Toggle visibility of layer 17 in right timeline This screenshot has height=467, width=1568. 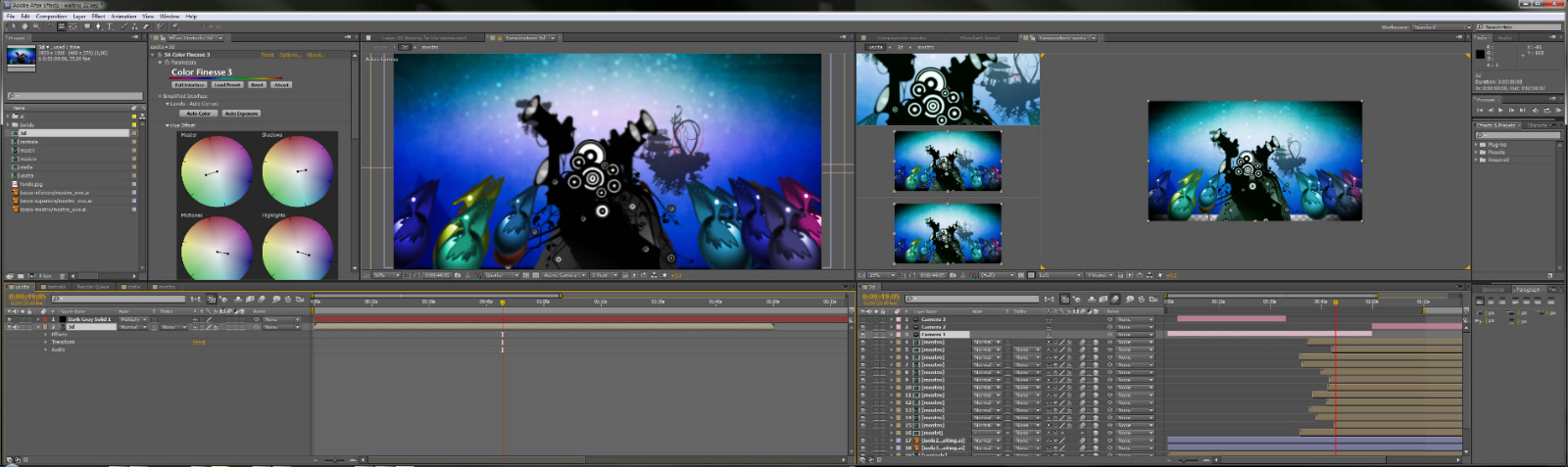point(862,441)
